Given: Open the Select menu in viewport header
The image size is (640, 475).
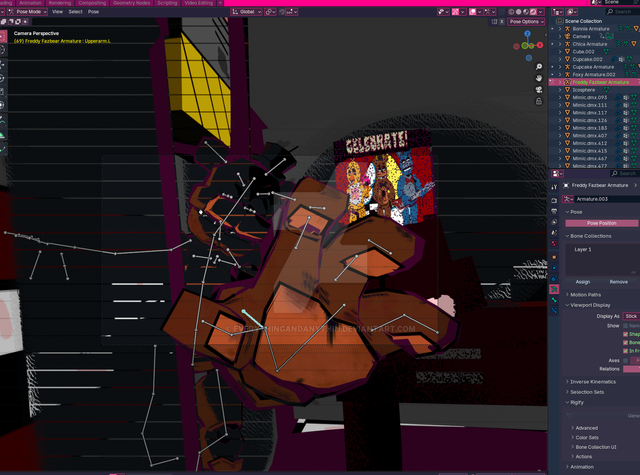Looking at the screenshot, I should (76, 12).
